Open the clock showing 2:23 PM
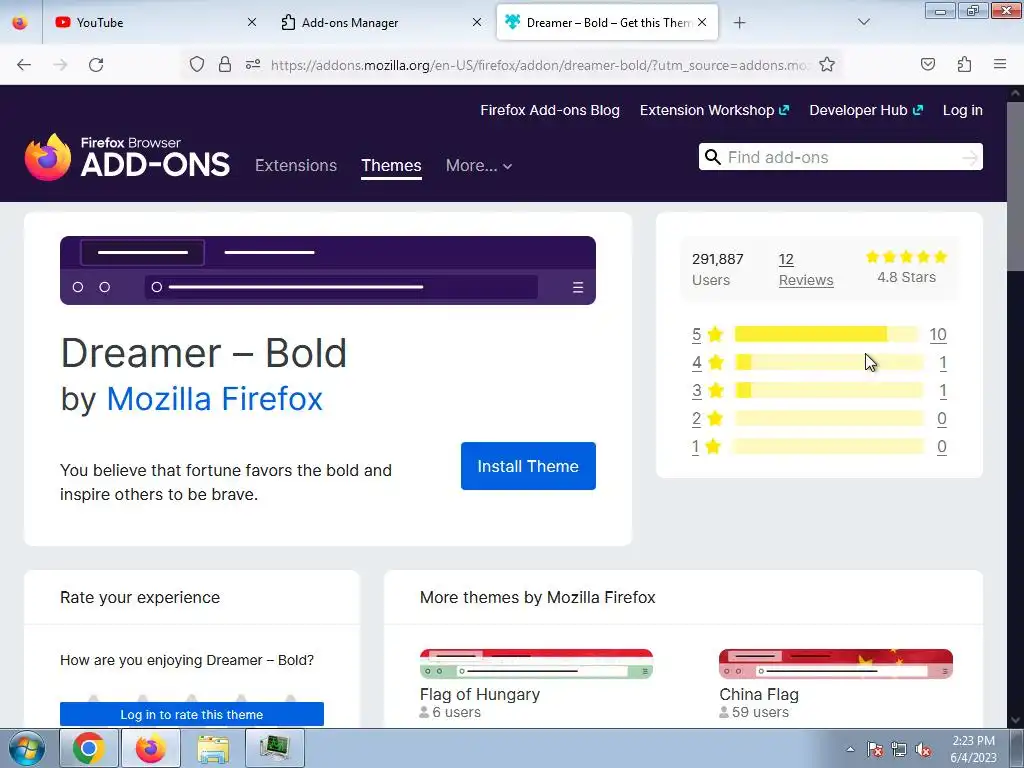 point(973,749)
